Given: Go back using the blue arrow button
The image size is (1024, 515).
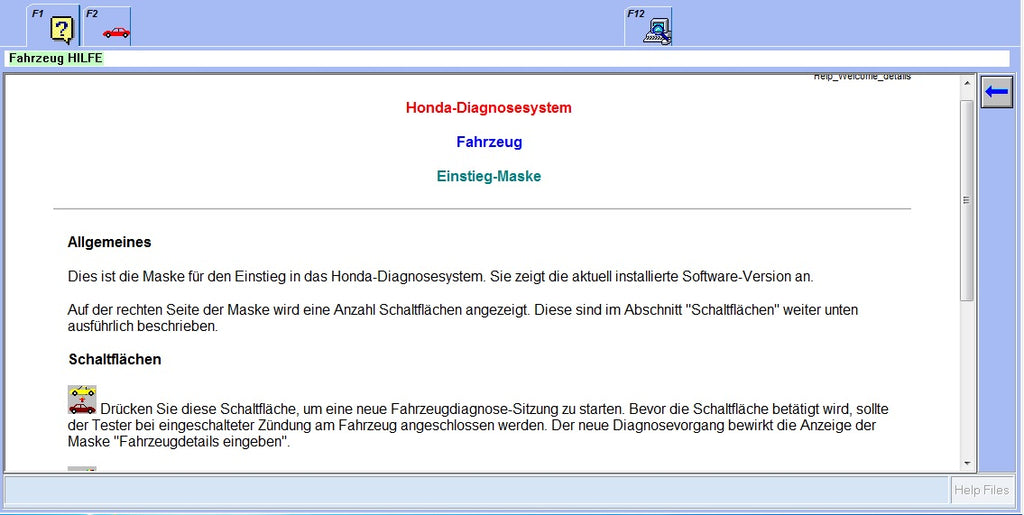Looking at the screenshot, I should point(997,92).
